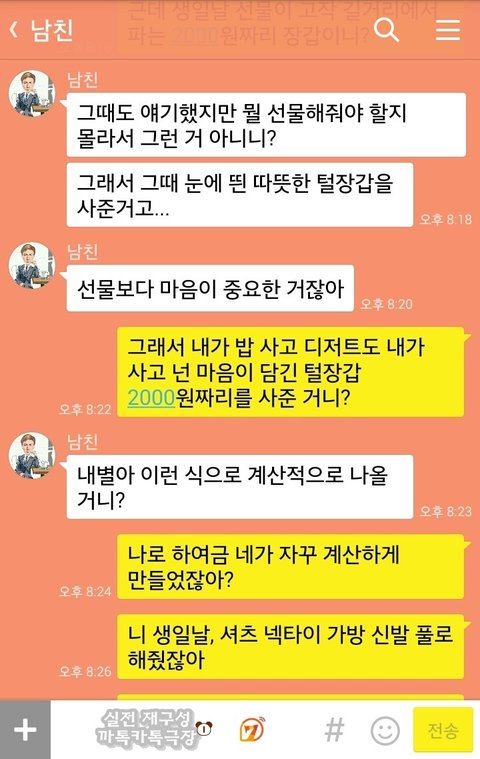Open 남친's avatar beside 선물보다 마음이 message

point(32,265)
